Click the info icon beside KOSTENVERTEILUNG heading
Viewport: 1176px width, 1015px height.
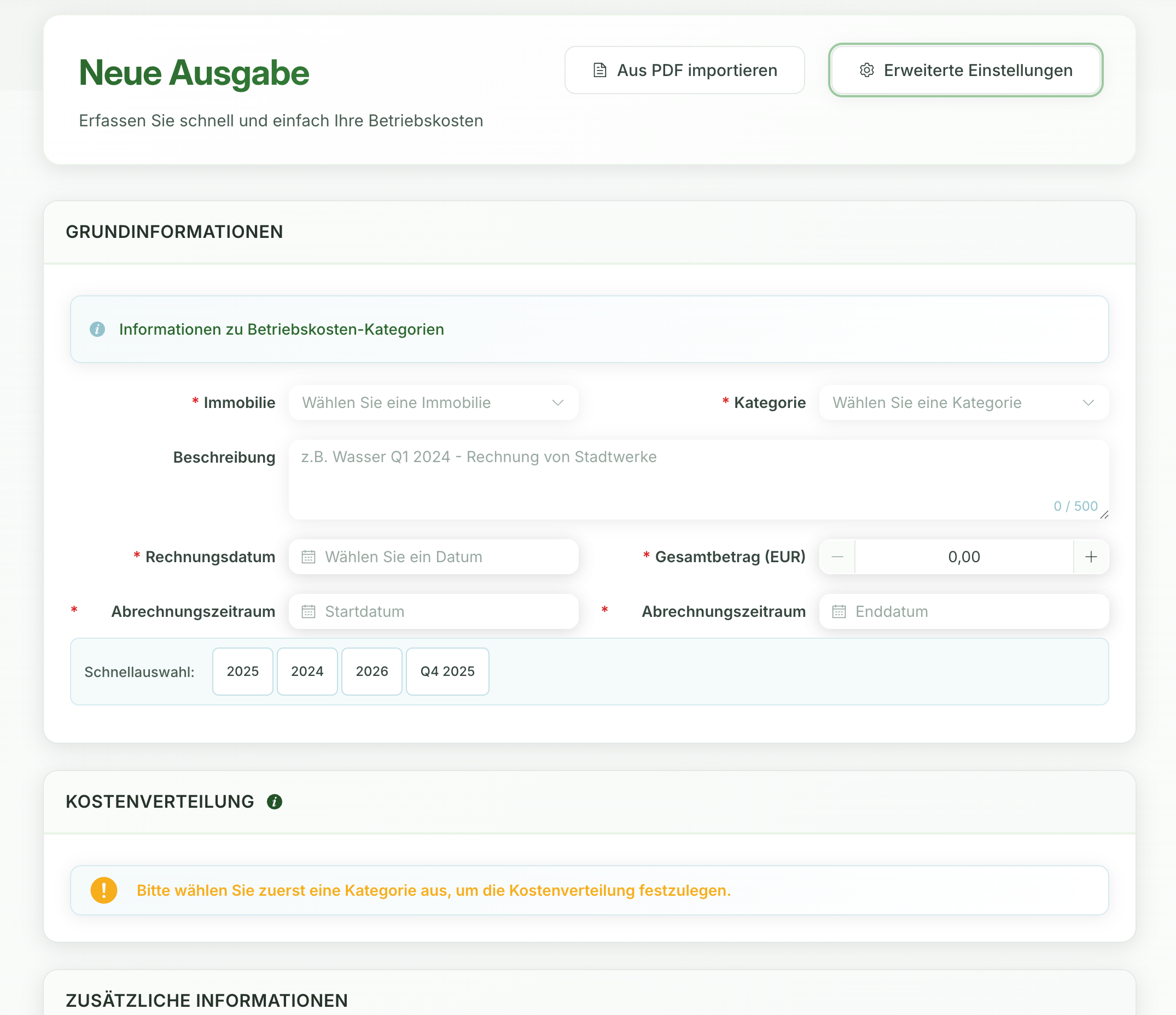[x=275, y=801]
